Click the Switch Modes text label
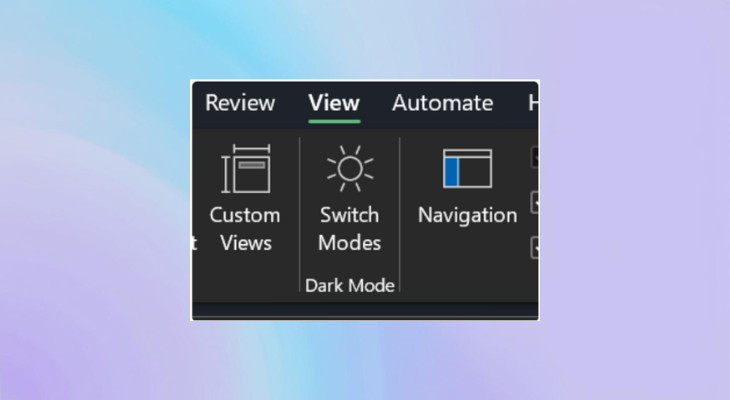Screen dimensions: 730x400 point(350,229)
